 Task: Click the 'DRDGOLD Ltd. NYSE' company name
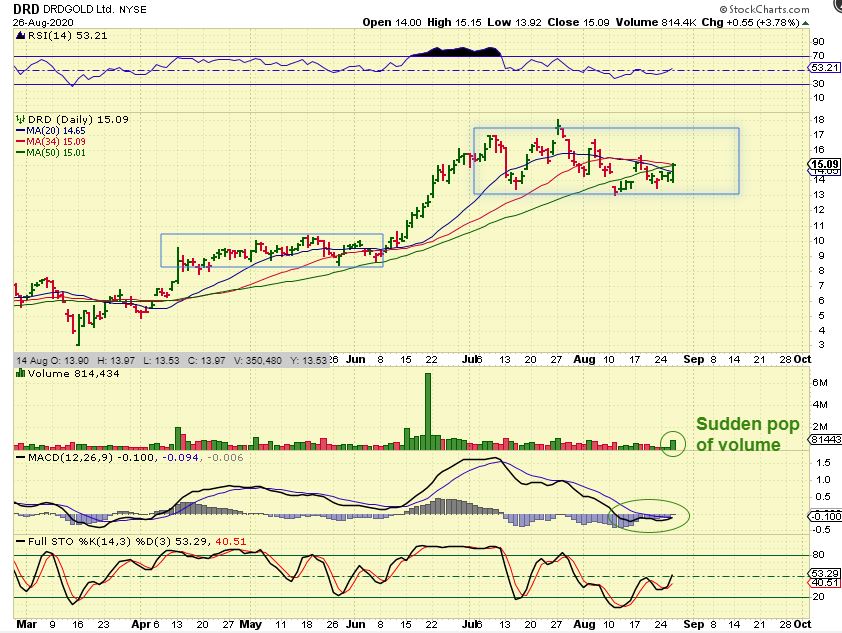click(95, 10)
